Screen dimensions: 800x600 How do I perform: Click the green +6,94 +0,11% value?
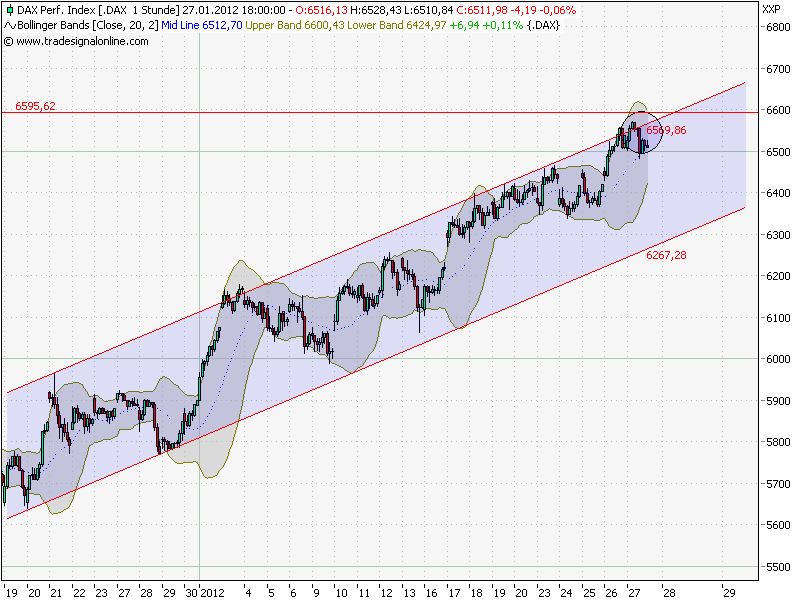point(486,26)
